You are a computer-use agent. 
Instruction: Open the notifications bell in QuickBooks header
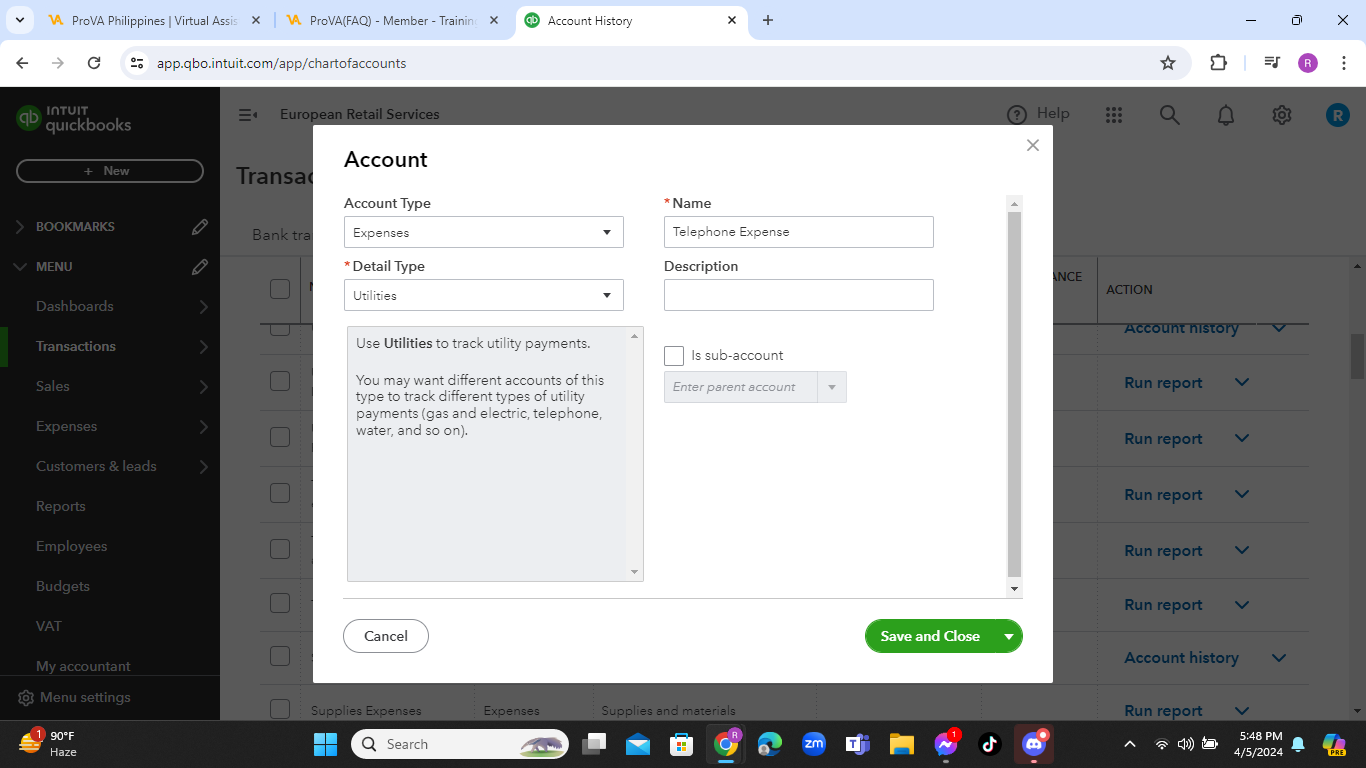tap(1226, 115)
